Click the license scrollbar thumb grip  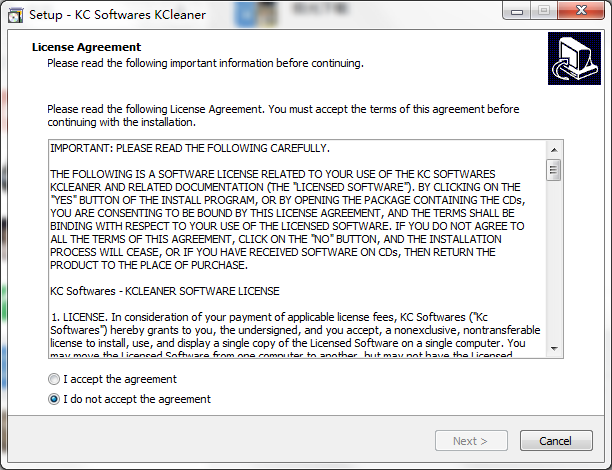click(554, 170)
